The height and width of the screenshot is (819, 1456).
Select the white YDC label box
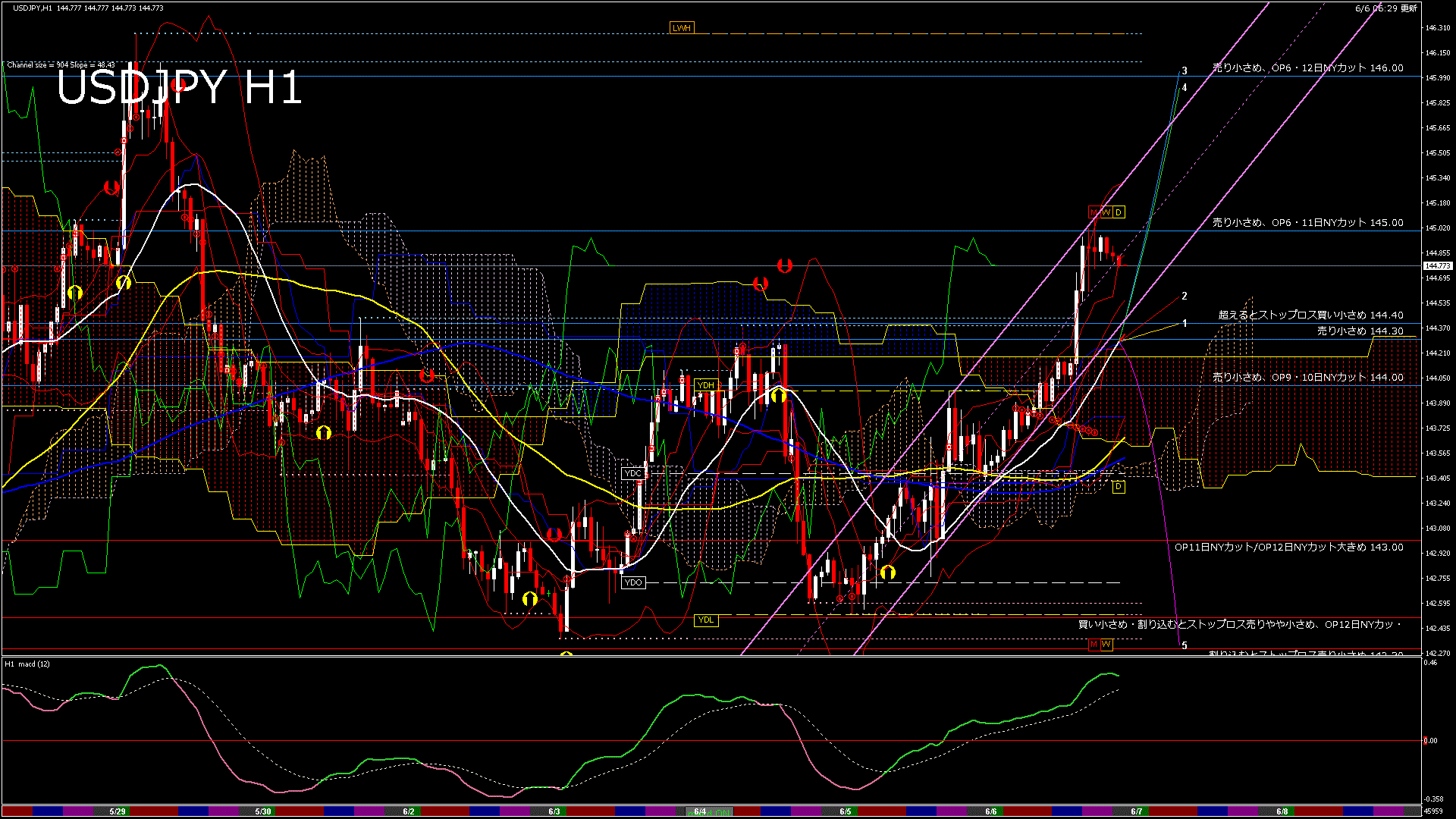(x=632, y=473)
